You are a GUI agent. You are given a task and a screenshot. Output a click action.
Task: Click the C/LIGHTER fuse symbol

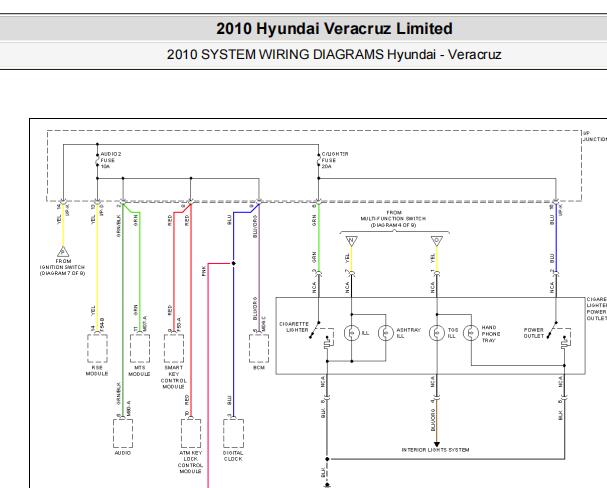[319, 160]
